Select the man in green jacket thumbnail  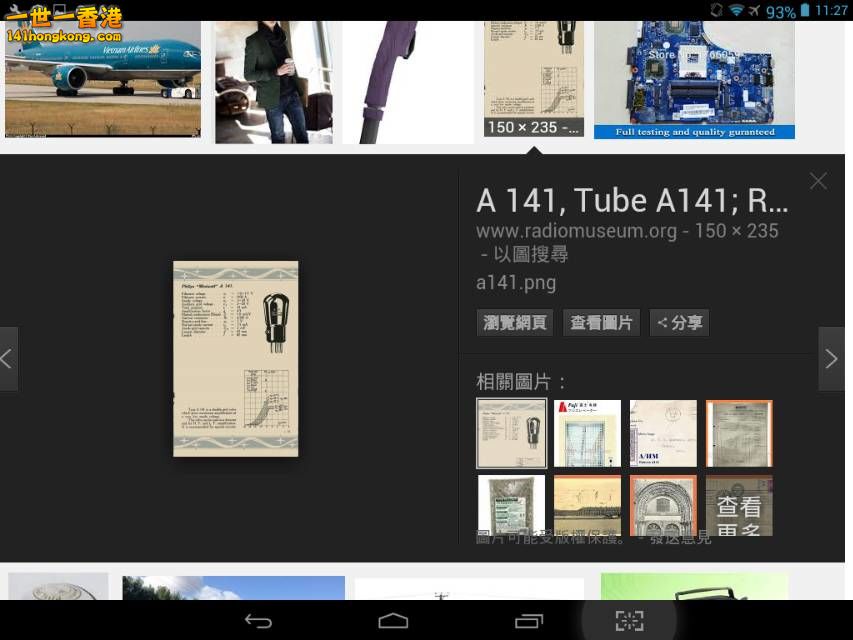(x=274, y=83)
